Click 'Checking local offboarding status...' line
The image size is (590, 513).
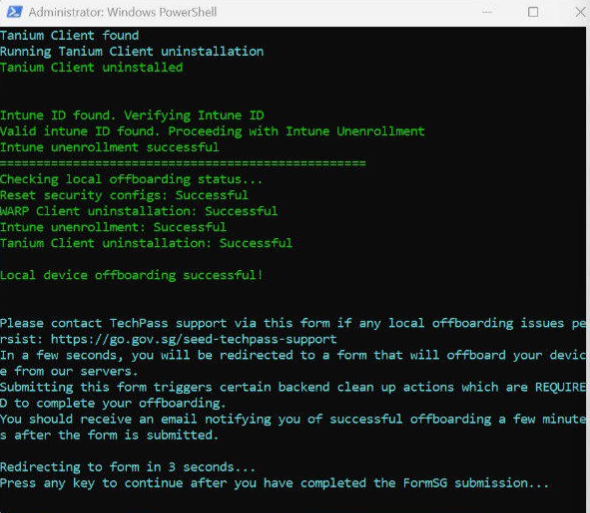[x=131, y=180]
